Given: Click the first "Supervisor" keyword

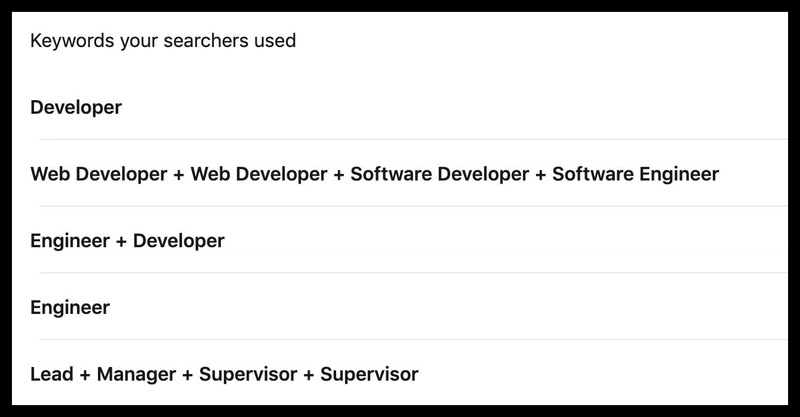Looking at the screenshot, I should coord(248,374).
